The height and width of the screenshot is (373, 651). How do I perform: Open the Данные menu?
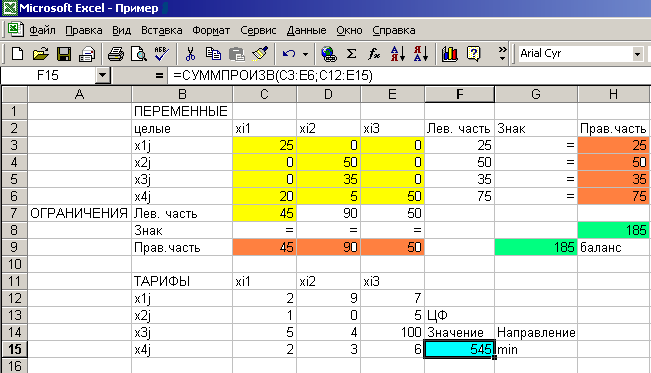click(306, 30)
